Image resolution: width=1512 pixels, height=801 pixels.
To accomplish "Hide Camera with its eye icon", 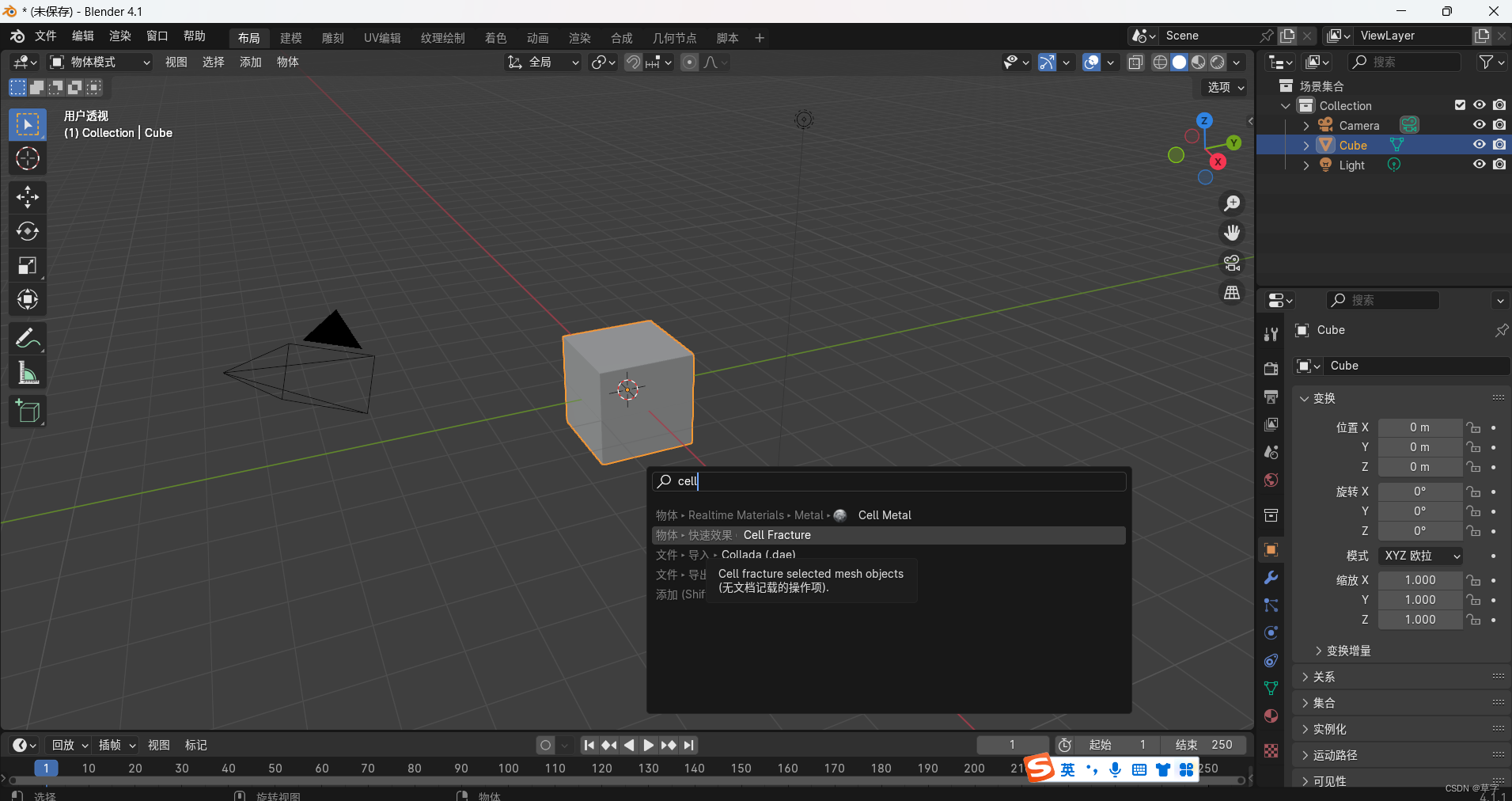I will pos(1479,125).
